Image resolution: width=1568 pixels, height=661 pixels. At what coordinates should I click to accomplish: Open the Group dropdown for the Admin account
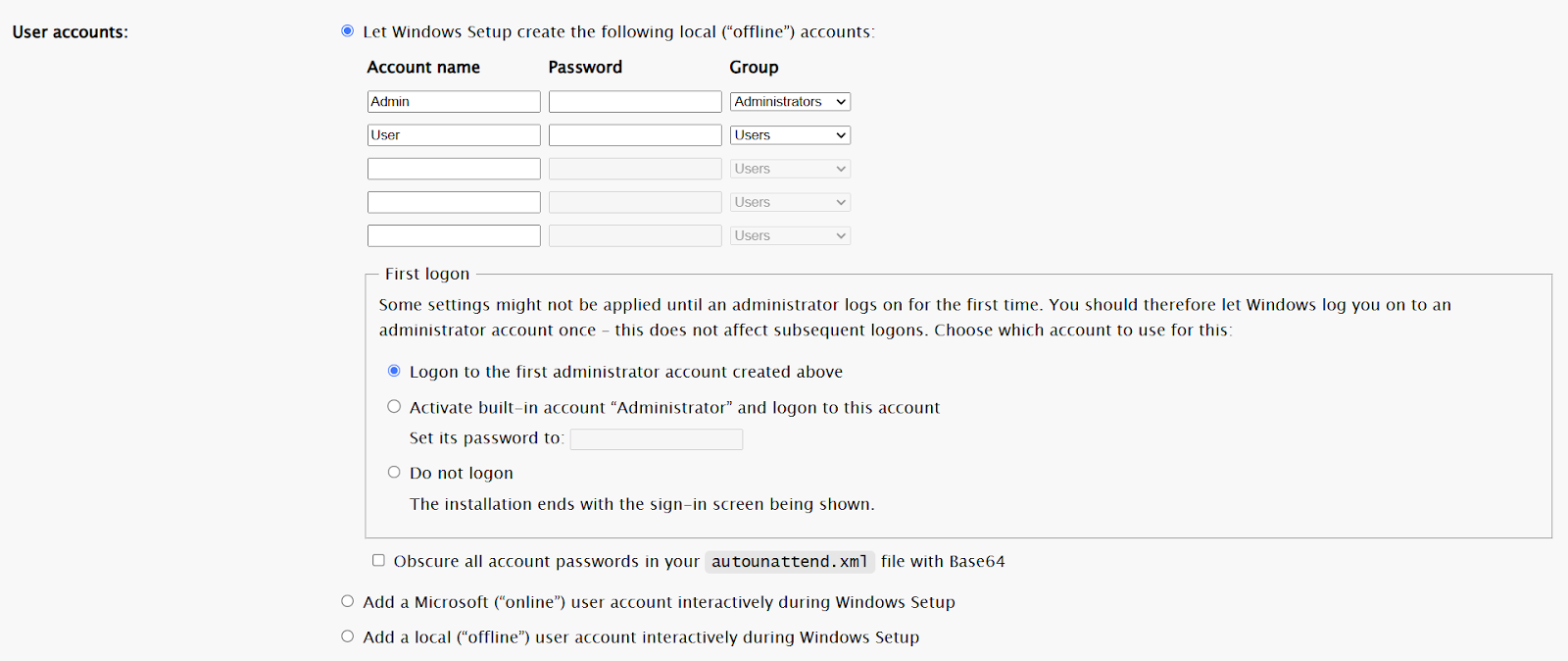tap(789, 101)
